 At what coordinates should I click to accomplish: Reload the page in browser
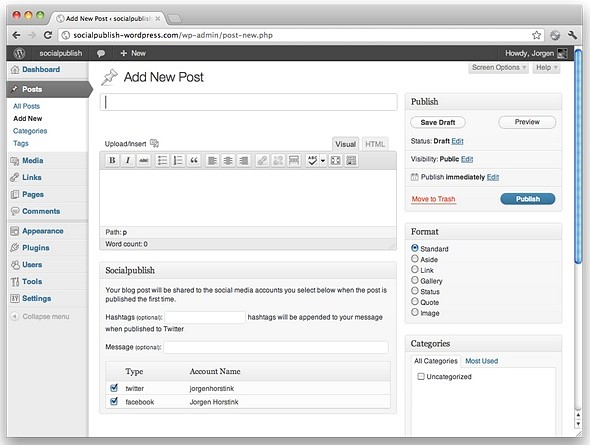[x=48, y=35]
